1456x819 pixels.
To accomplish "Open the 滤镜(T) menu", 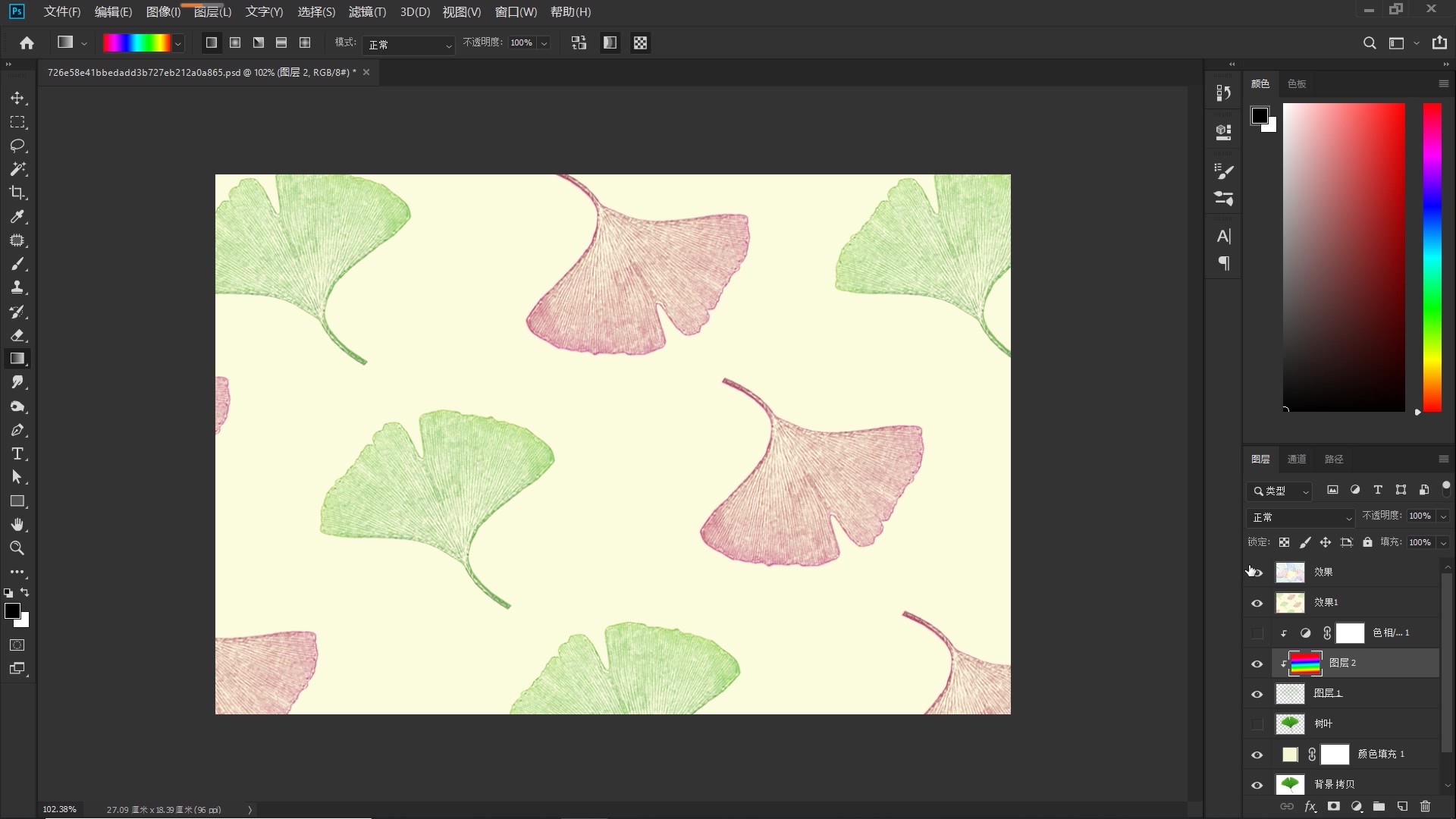I will click(367, 12).
